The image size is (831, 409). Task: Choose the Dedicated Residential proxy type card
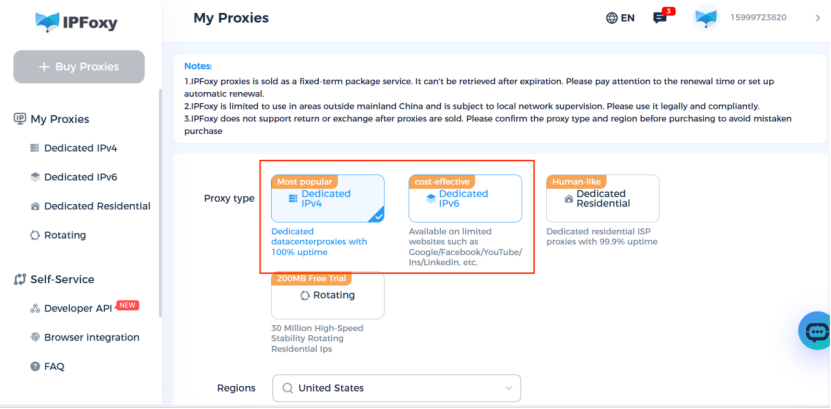click(602, 199)
